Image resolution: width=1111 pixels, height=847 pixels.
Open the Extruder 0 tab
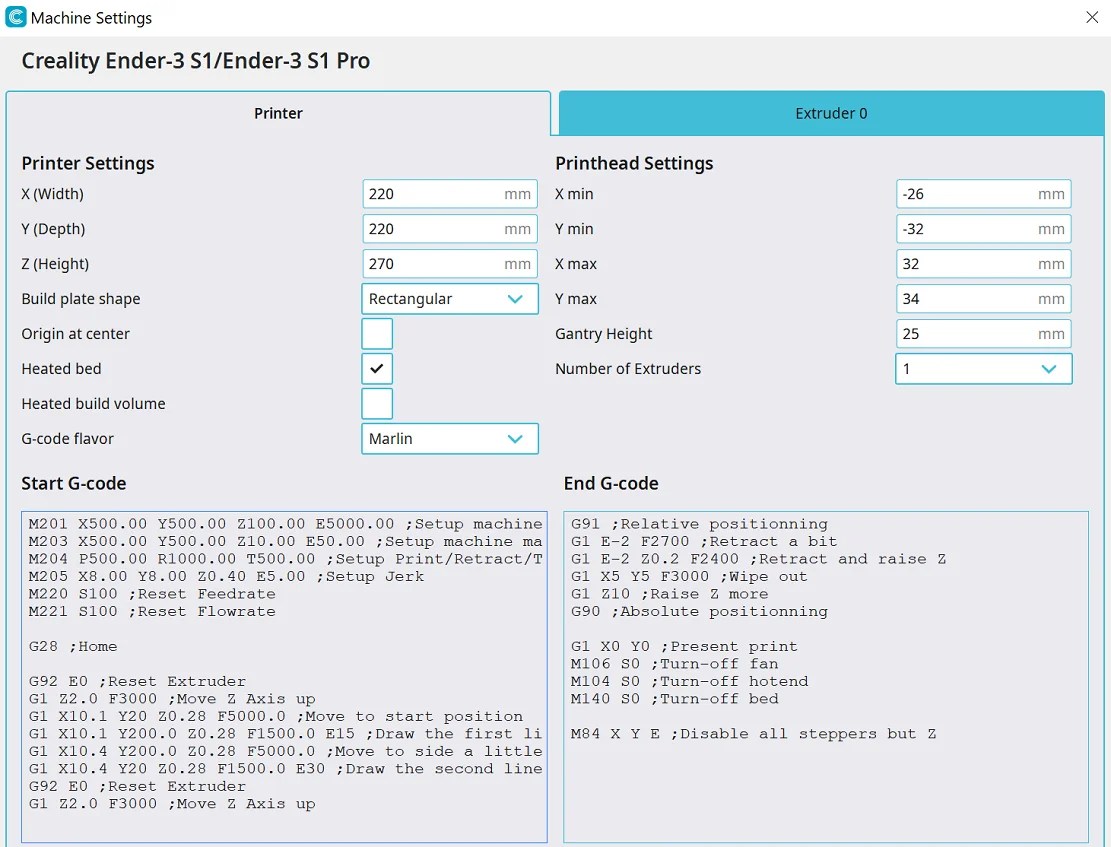tap(831, 113)
